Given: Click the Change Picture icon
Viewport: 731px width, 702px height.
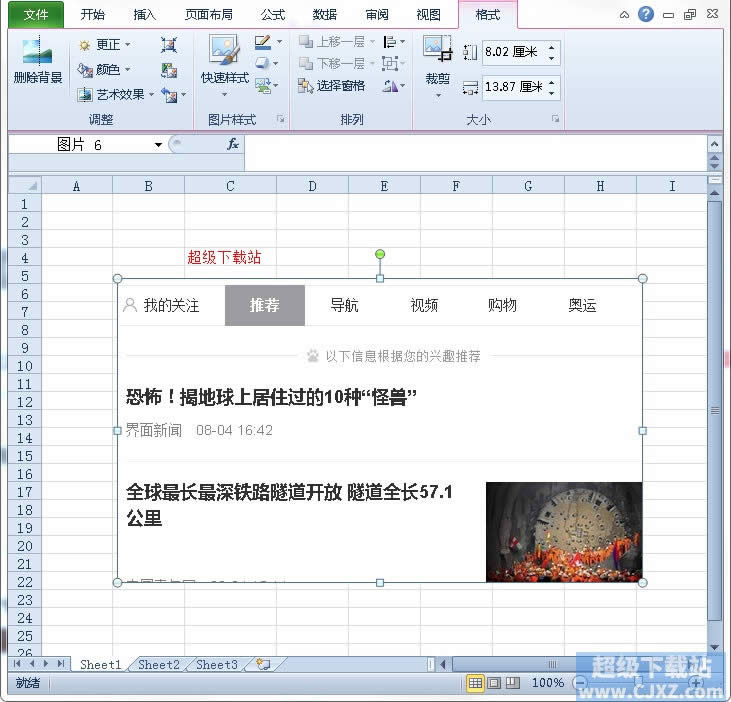Looking at the screenshot, I should pyautogui.click(x=169, y=70).
